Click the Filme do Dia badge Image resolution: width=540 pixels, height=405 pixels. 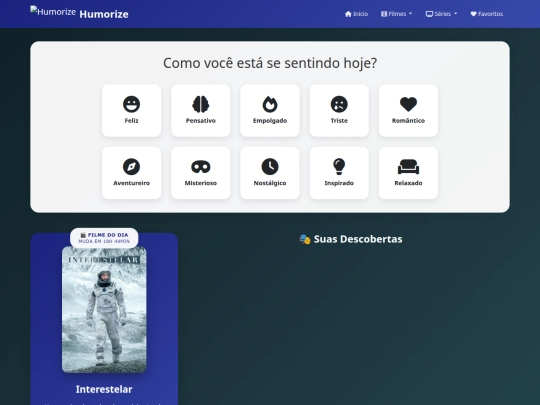coord(104,238)
